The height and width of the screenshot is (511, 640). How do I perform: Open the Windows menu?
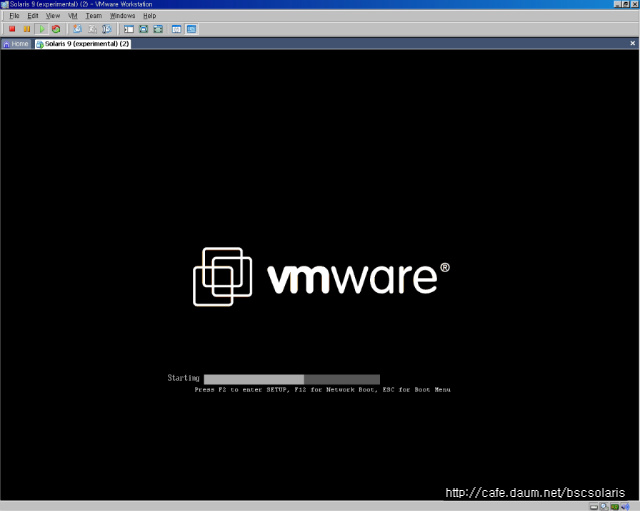[x=122, y=16]
